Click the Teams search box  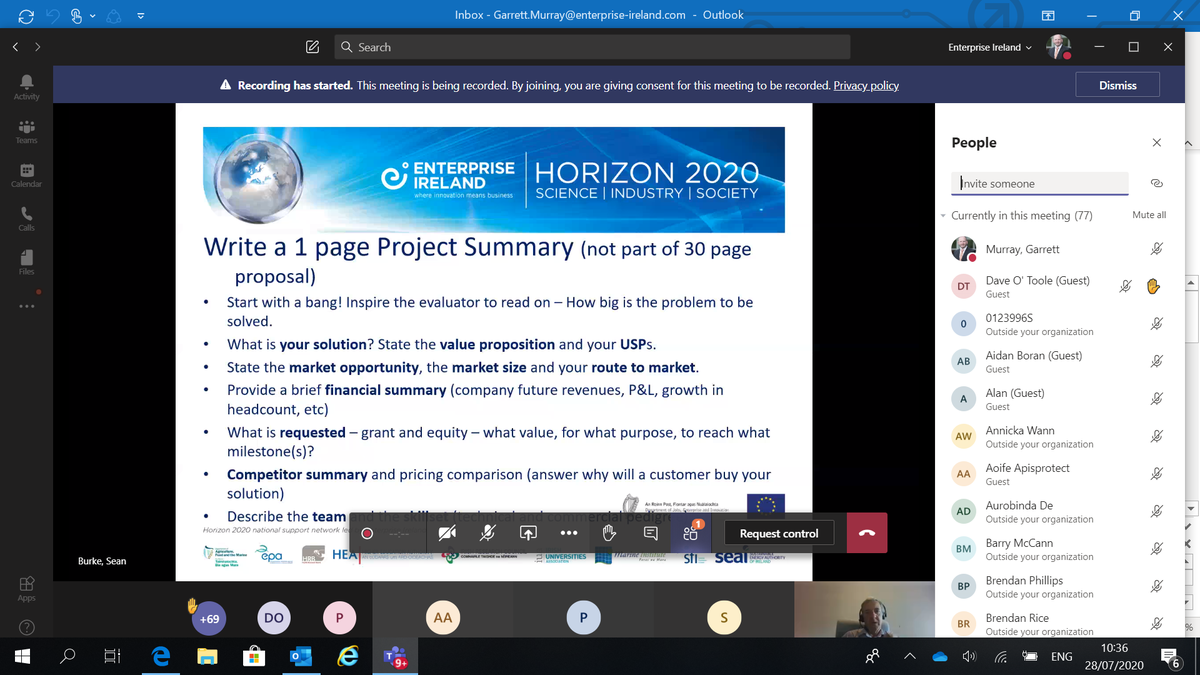click(592, 47)
